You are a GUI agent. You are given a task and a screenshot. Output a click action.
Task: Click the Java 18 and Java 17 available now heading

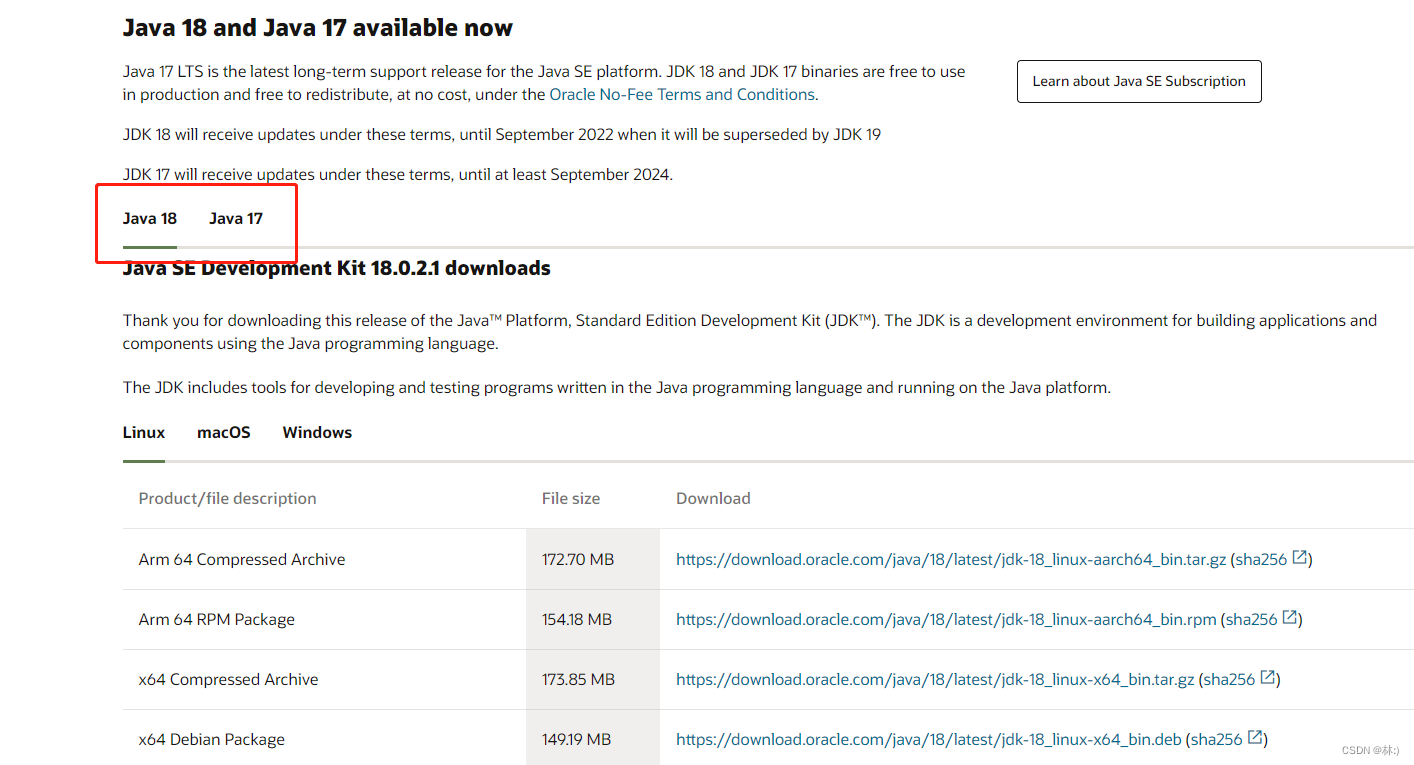click(x=318, y=27)
